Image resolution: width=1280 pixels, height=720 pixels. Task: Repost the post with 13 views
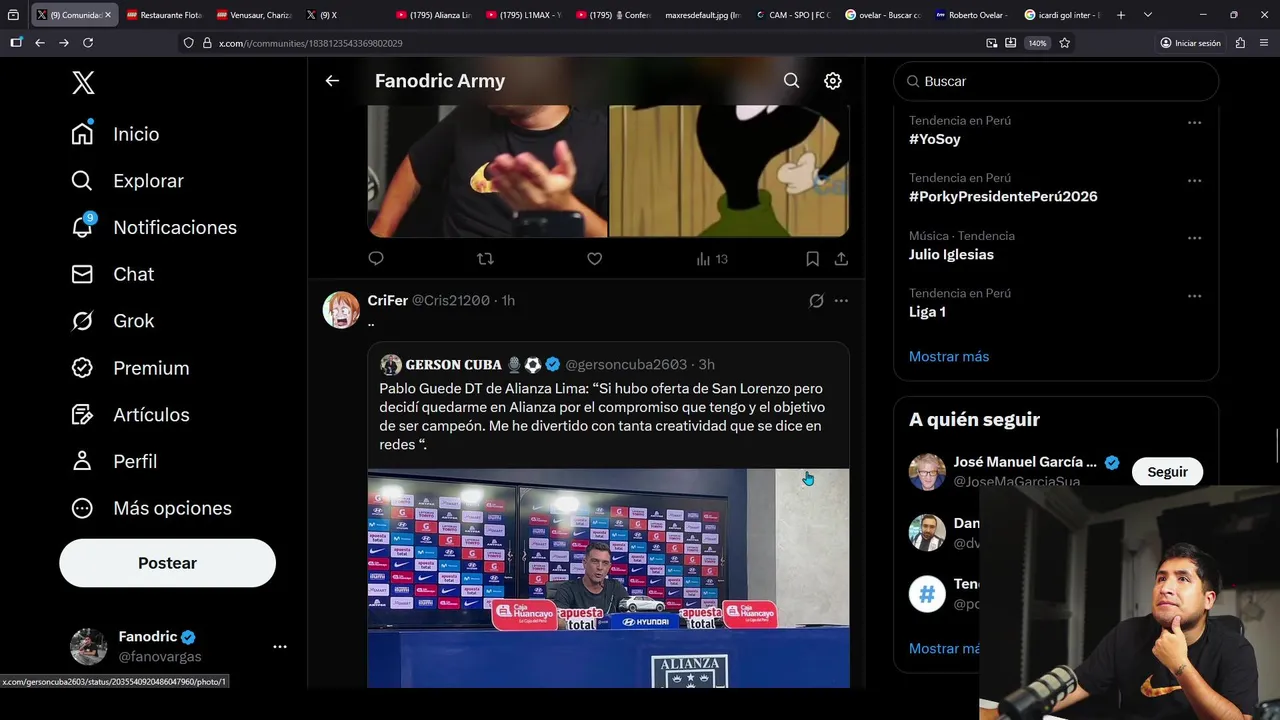pyautogui.click(x=485, y=259)
